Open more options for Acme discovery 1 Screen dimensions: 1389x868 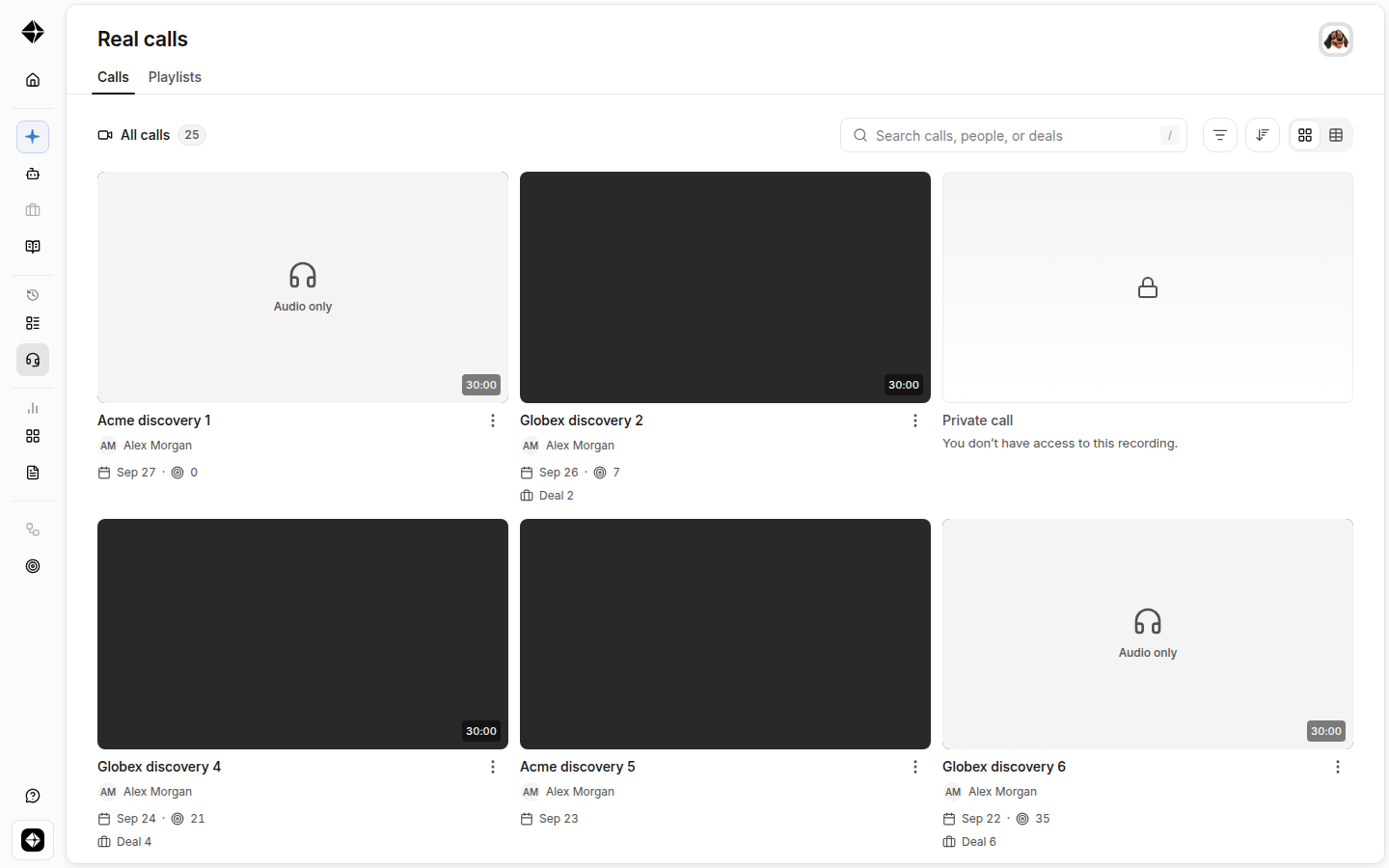tap(493, 420)
